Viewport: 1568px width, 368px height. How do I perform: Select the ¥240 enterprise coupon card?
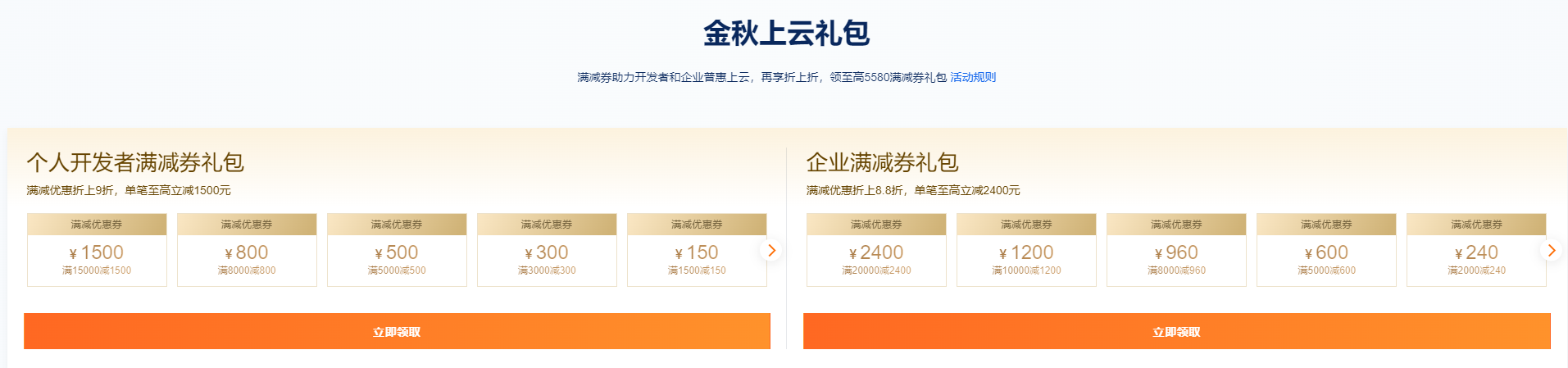click(x=1476, y=252)
